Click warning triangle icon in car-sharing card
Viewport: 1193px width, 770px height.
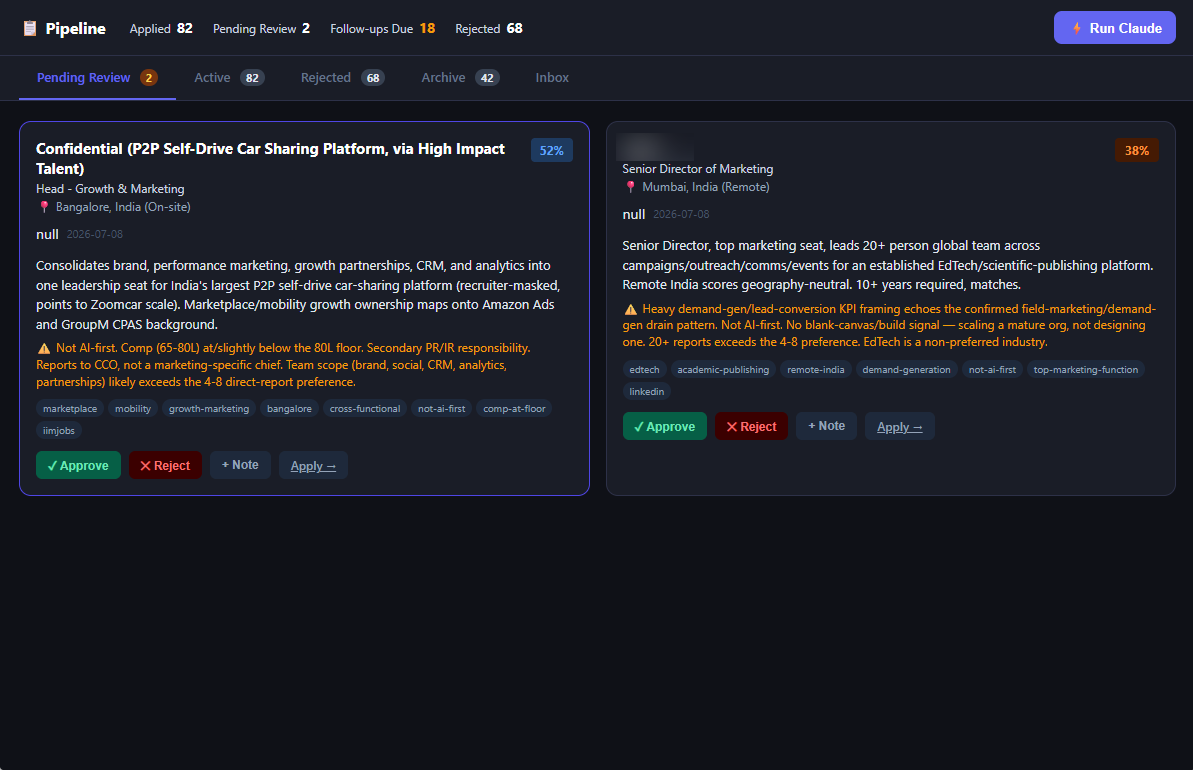tap(44, 348)
